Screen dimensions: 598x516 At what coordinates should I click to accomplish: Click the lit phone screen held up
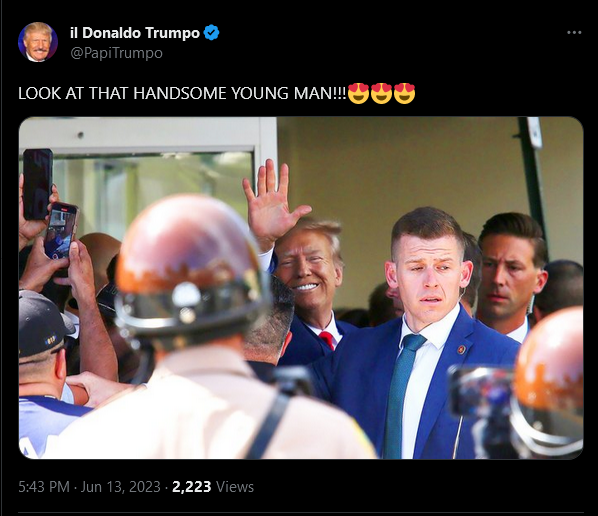pyautogui.click(x=60, y=231)
